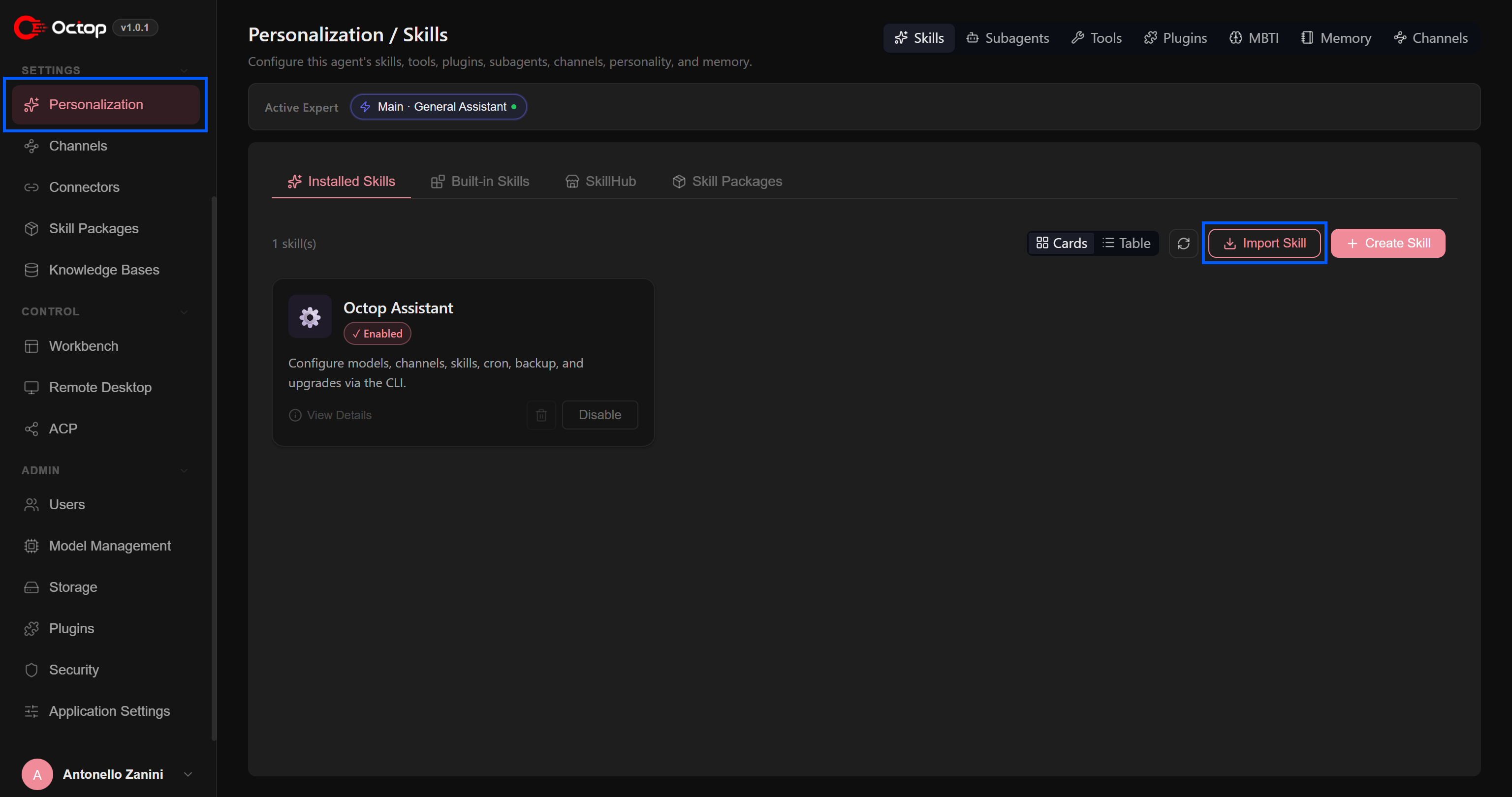
Task: Open Model Management
Action: pos(106,546)
